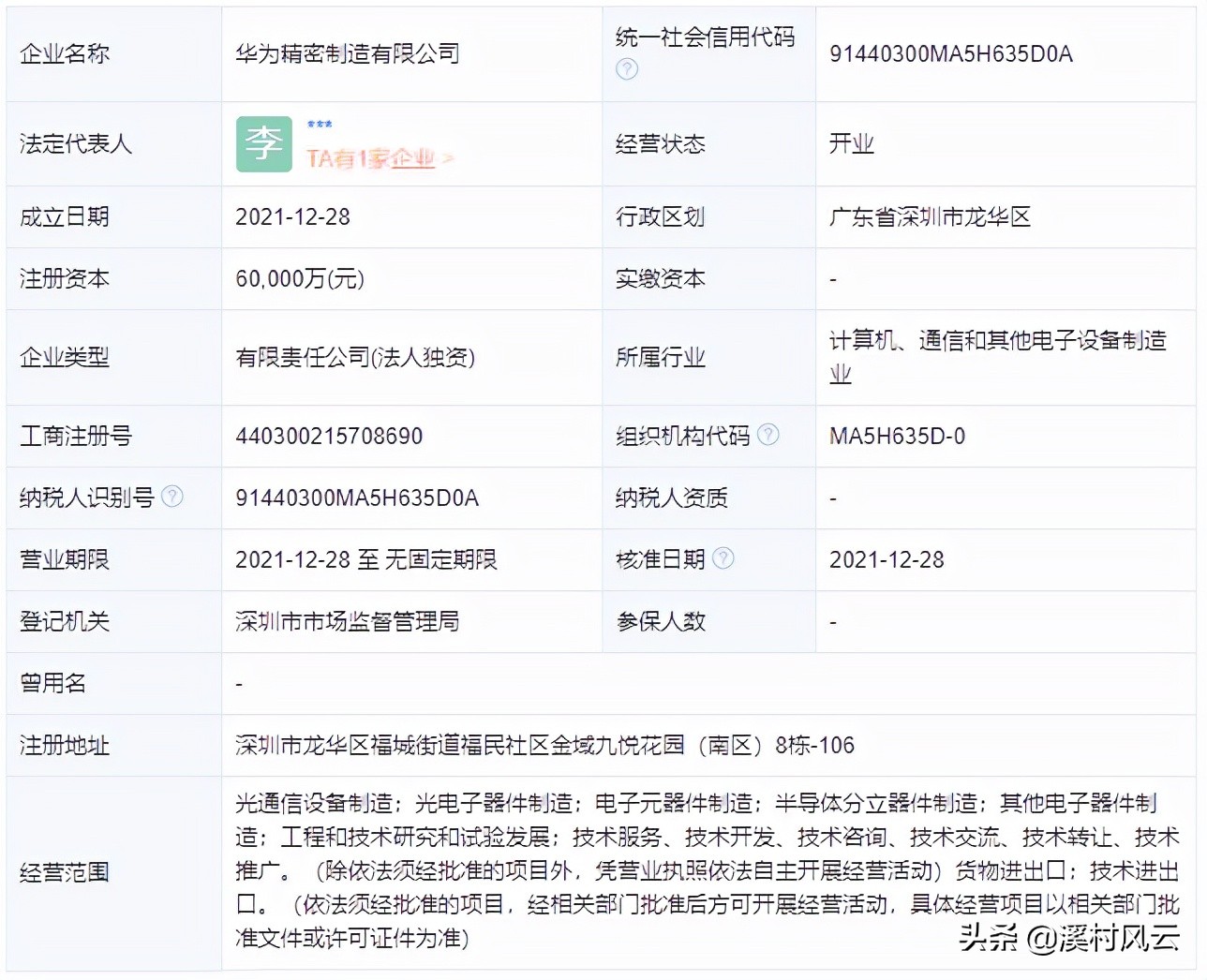Select the credit code 91440300MA5H635D0A

pyautogui.click(x=949, y=54)
